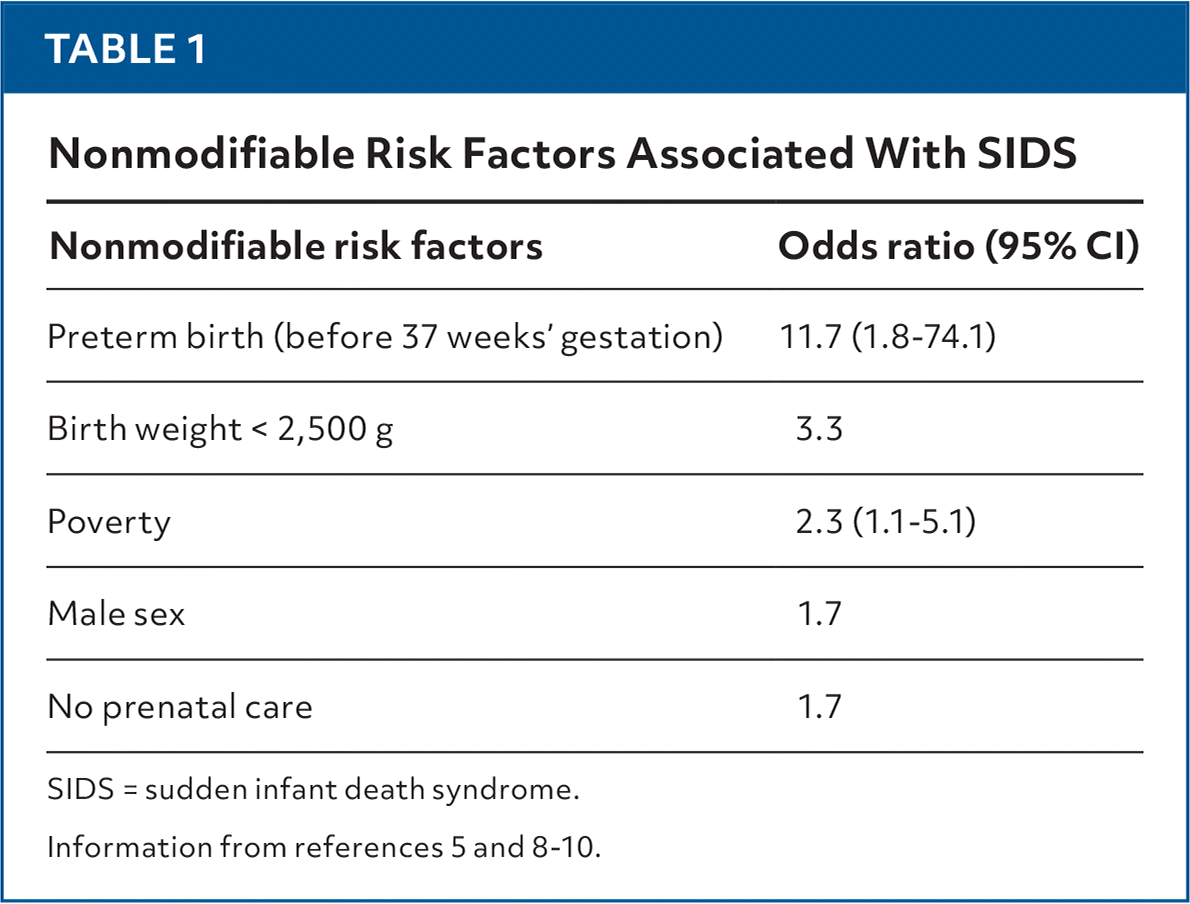Select the 'Birth weight < 2,500 g' label
The height and width of the screenshot is (904, 1190).
[x=220, y=429]
